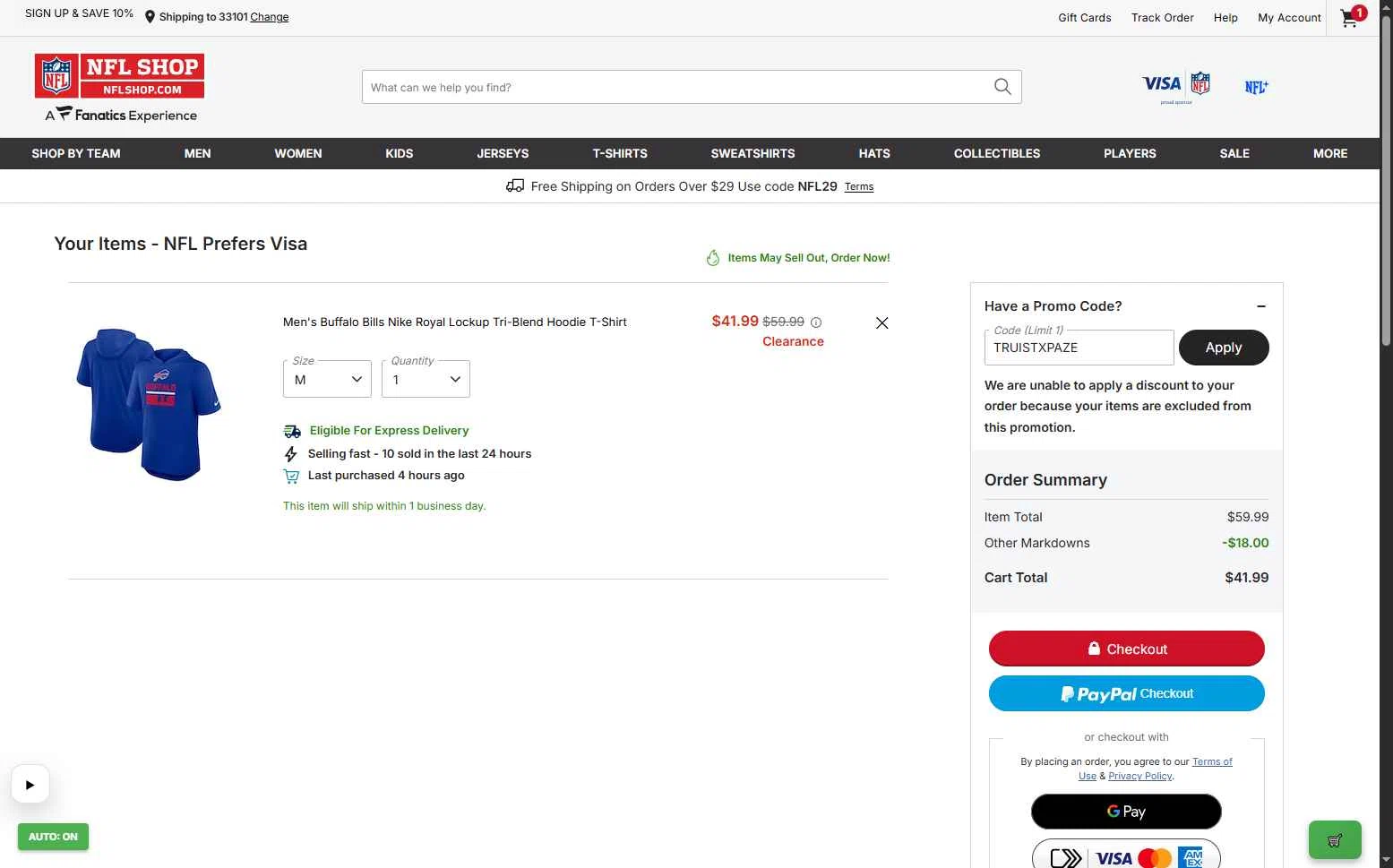Open Track Order link
This screenshot has width=1393, height=868.
[1163, 17]
